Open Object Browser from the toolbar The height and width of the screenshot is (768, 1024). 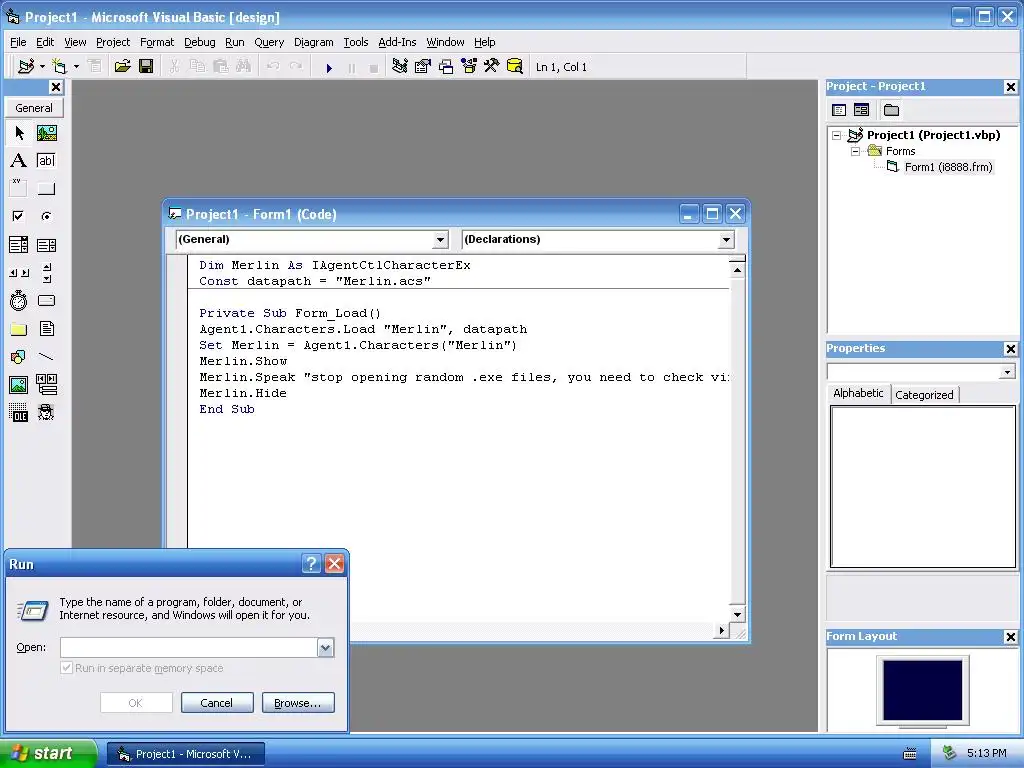[469, 67]
